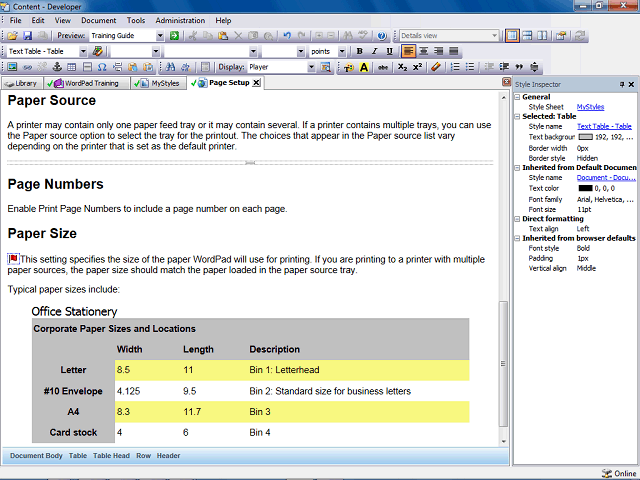Switch to the MyStyles tab
The width and height of the screenshot is (640, 480).
pos(159,83)
